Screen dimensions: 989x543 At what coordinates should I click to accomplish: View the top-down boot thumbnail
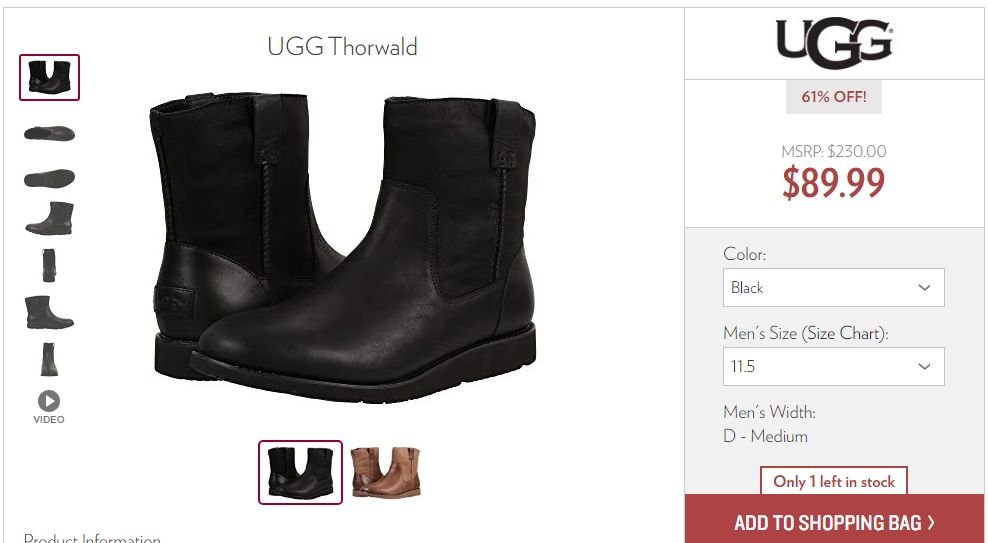49,133
